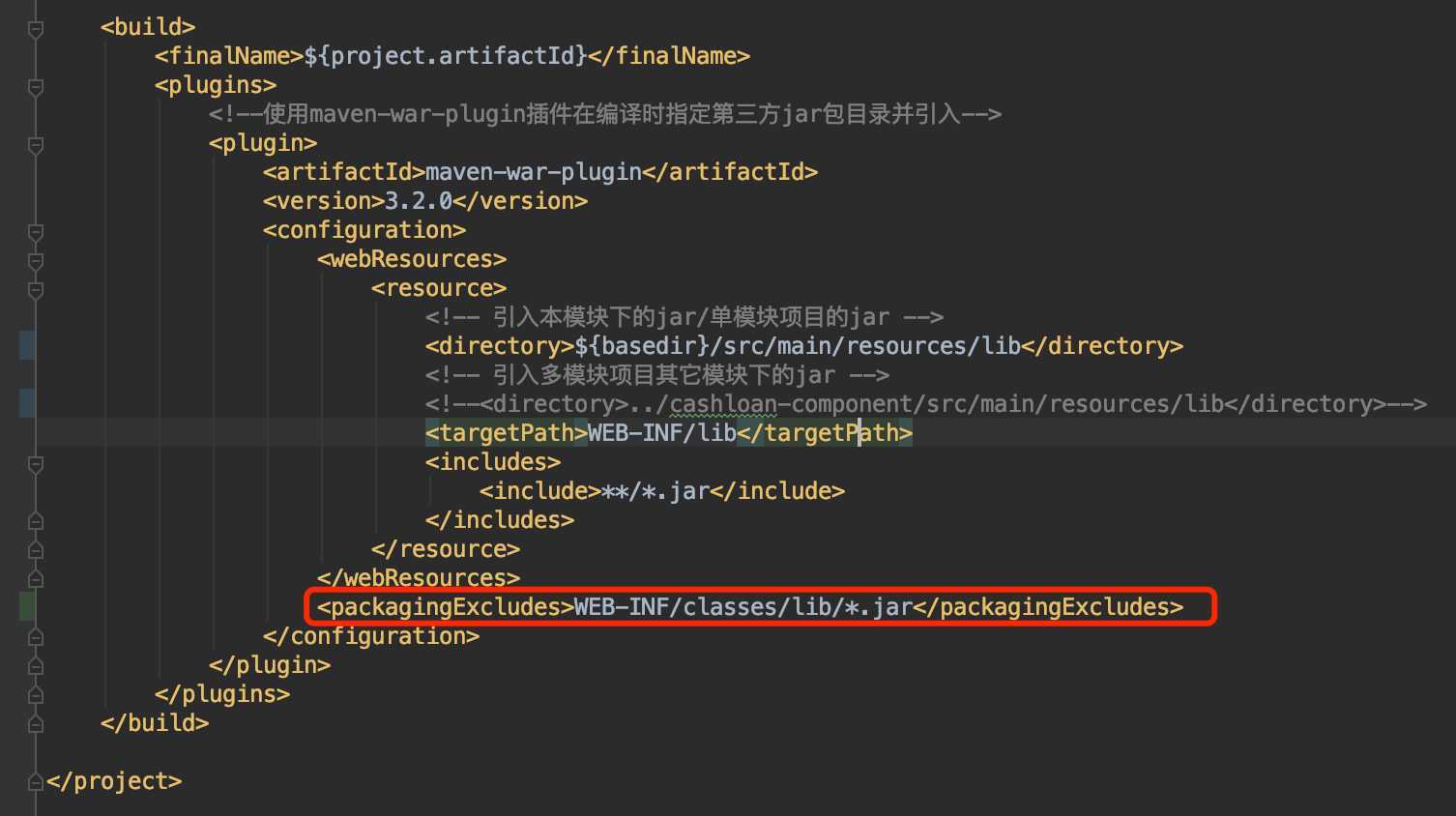Click the </build> closing tag text

coord(155,723)
